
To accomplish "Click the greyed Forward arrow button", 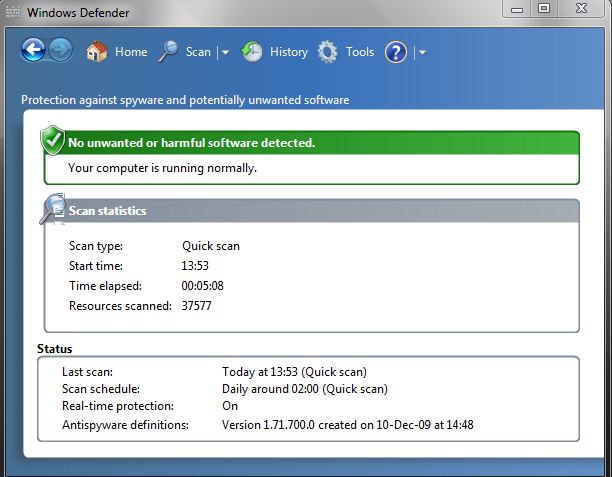I will [60, 50].
